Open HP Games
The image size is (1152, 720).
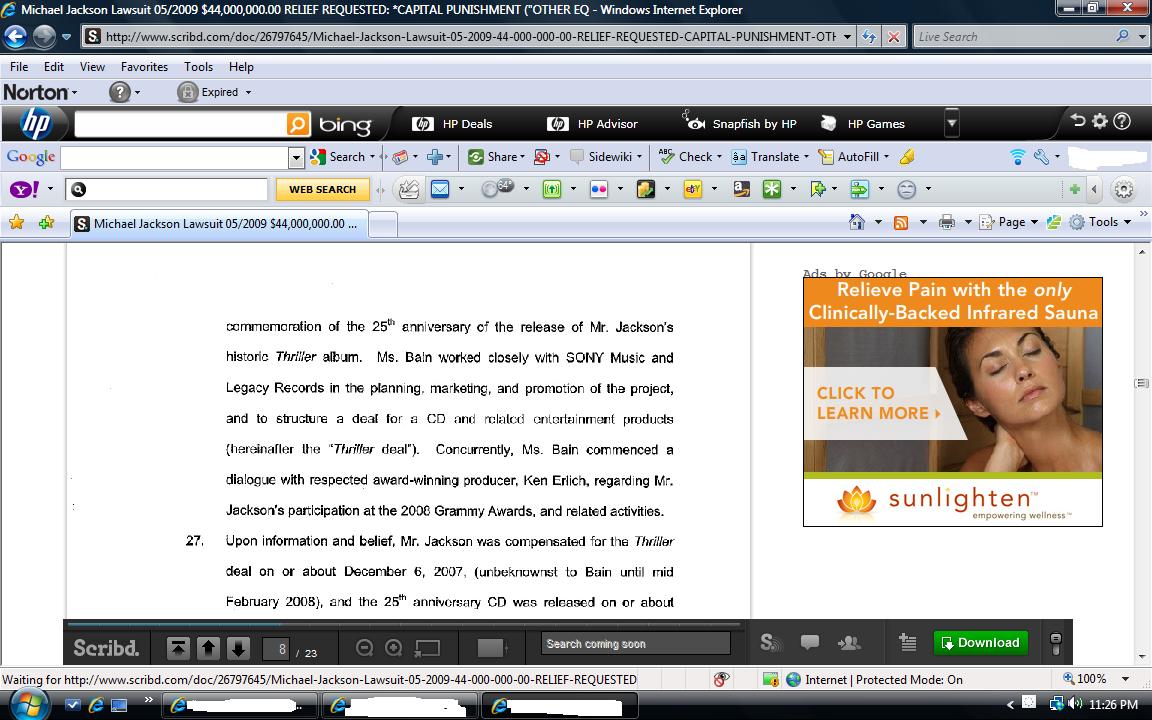(x=862, y=124)
